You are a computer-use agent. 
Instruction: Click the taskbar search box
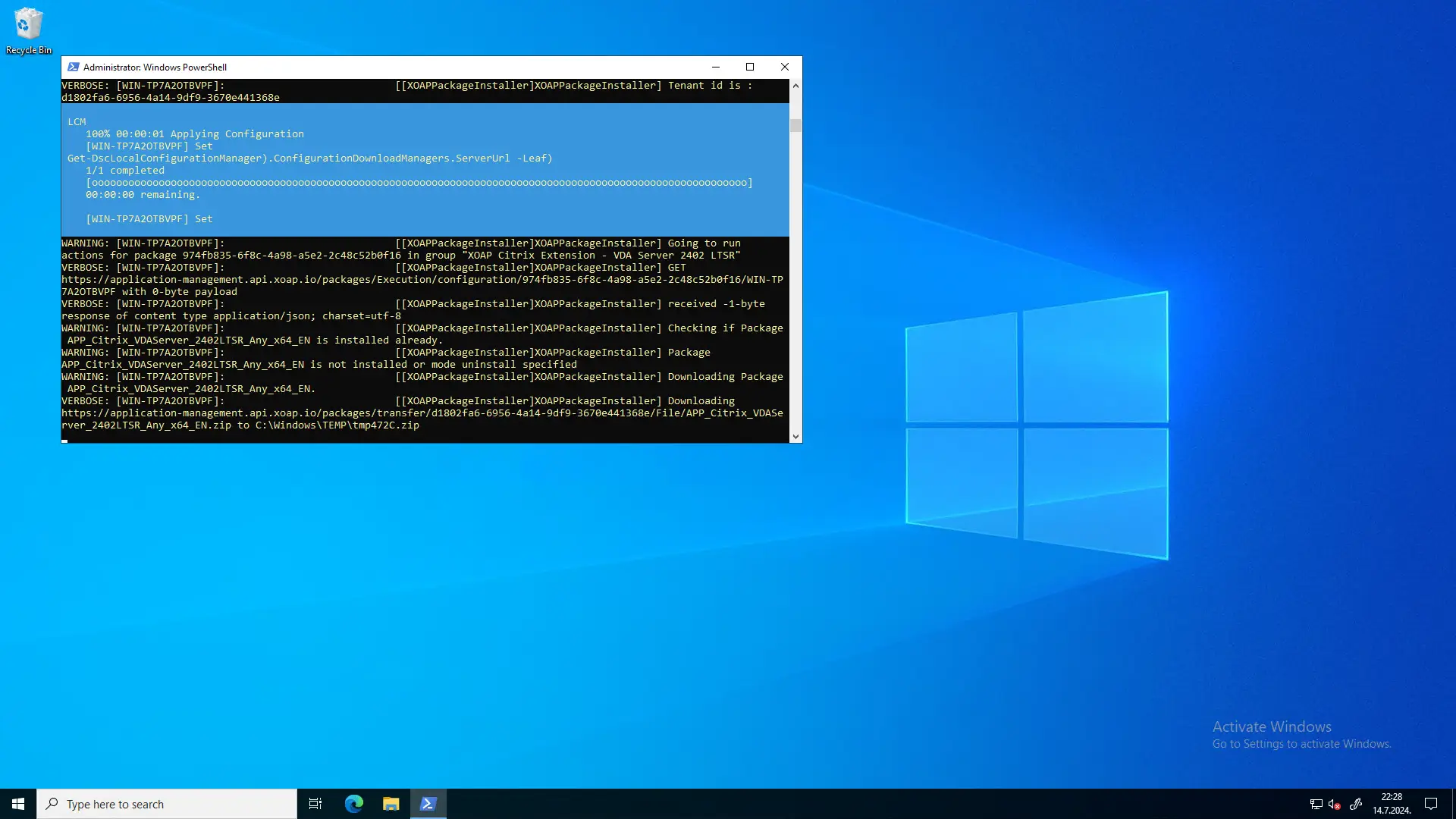[167, 804]
